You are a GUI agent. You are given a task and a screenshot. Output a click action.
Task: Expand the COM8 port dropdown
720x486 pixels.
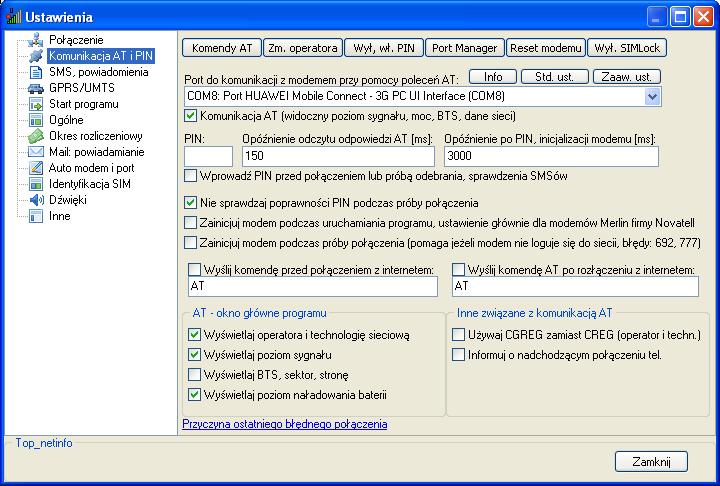coord(652,96)
